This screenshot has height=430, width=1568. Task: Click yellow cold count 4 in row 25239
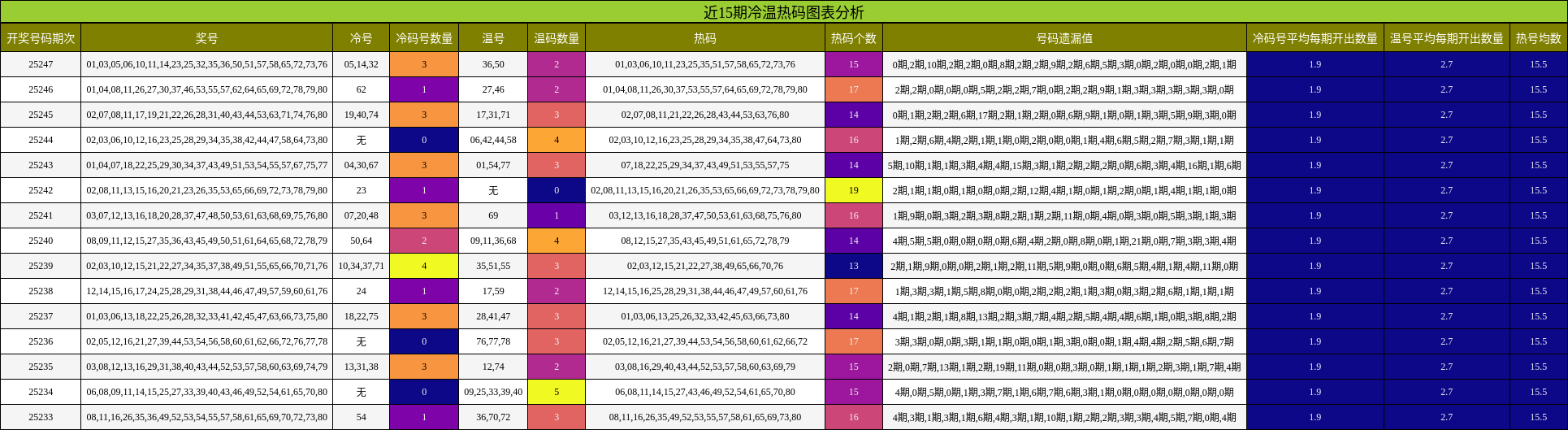coord(424,266)
